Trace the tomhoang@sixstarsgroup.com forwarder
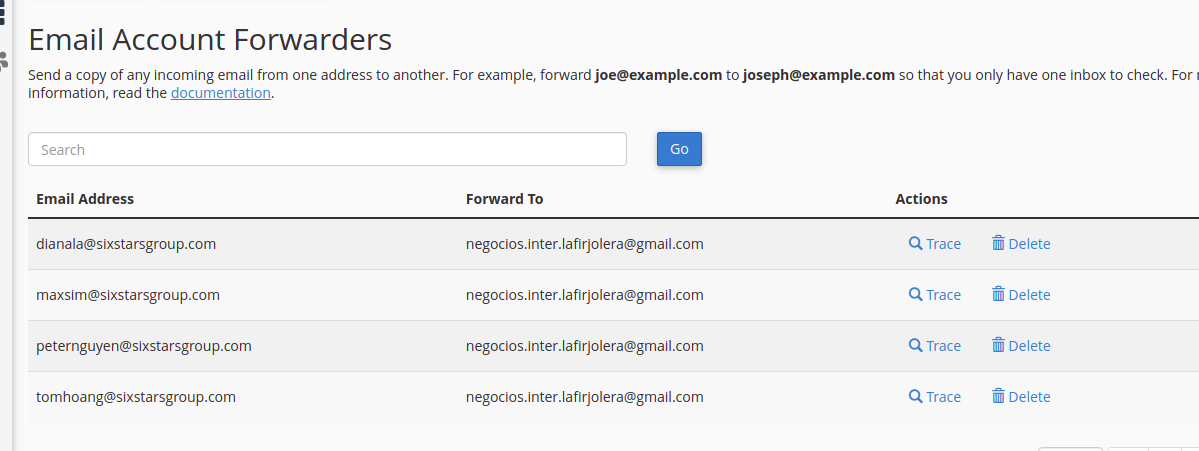This screenshot has height=451, width=1199. pyautogui.click(x=934, y=397)
